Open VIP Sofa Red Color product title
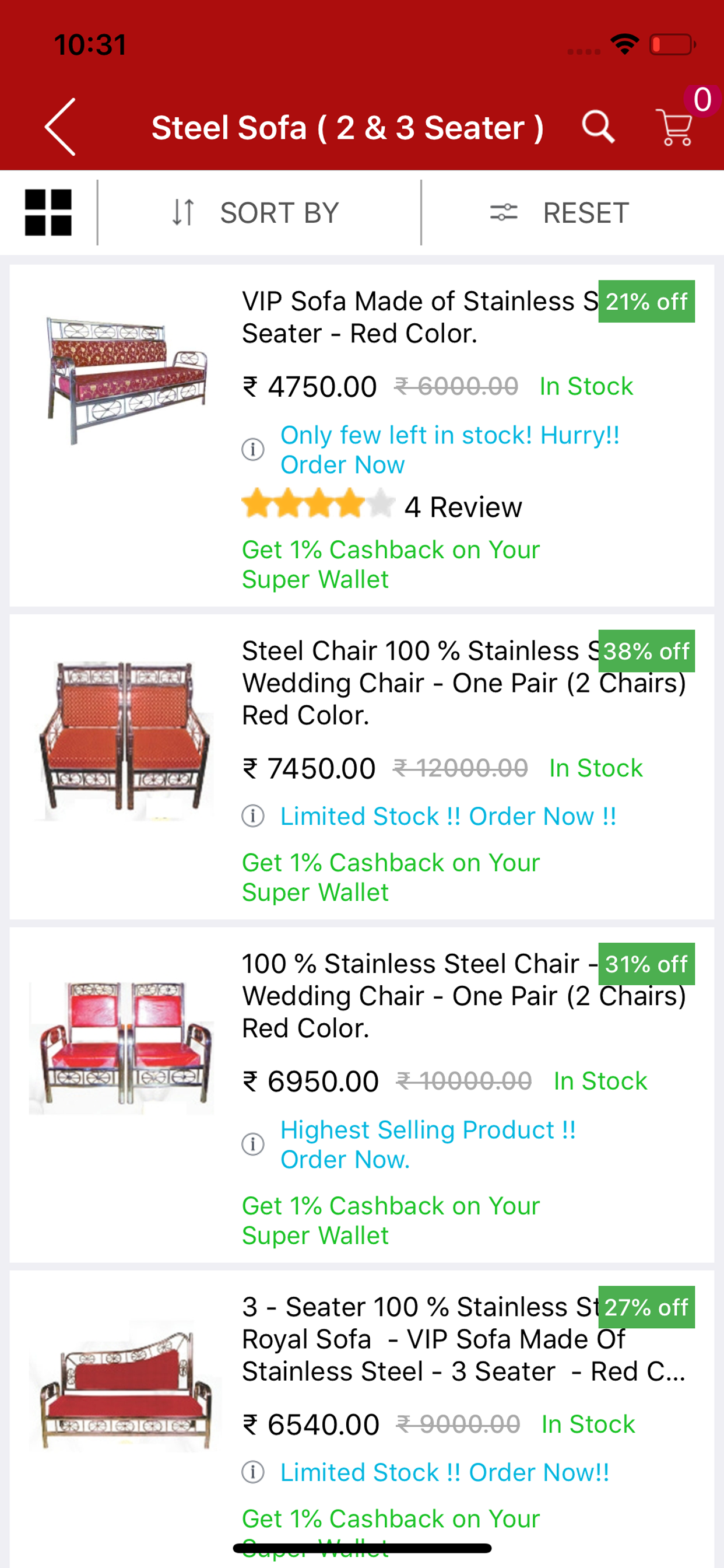The height and width of the screenshot is (1568, 724). 420,317
